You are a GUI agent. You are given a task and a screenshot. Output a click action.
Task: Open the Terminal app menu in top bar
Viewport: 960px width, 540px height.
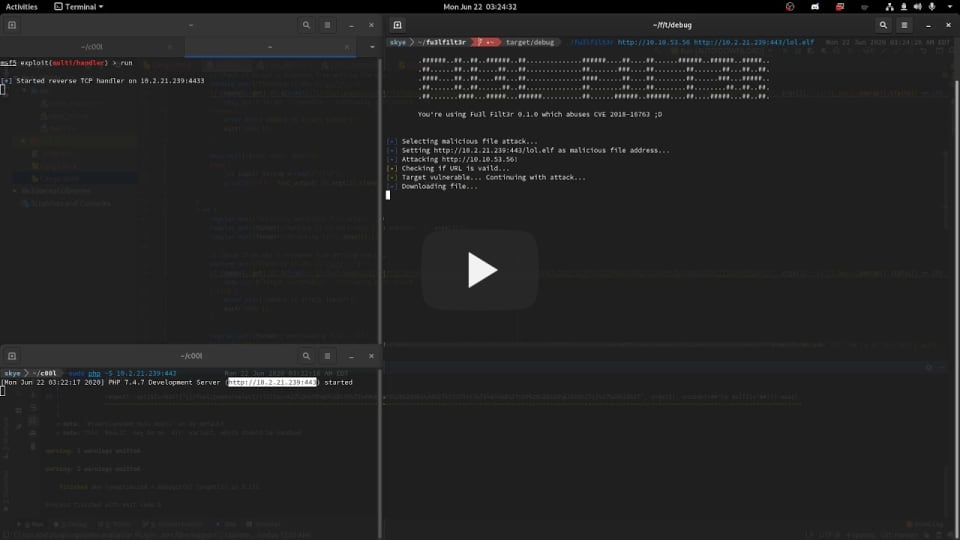(78, 7)
